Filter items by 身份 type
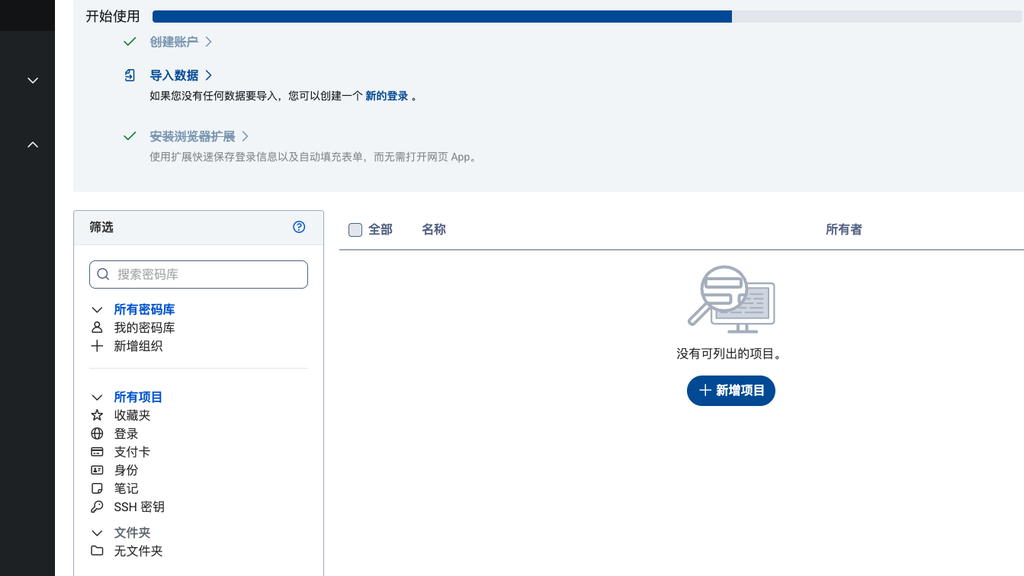The width and height of the screenshot is (1024, 576). [x=126, y=470]
